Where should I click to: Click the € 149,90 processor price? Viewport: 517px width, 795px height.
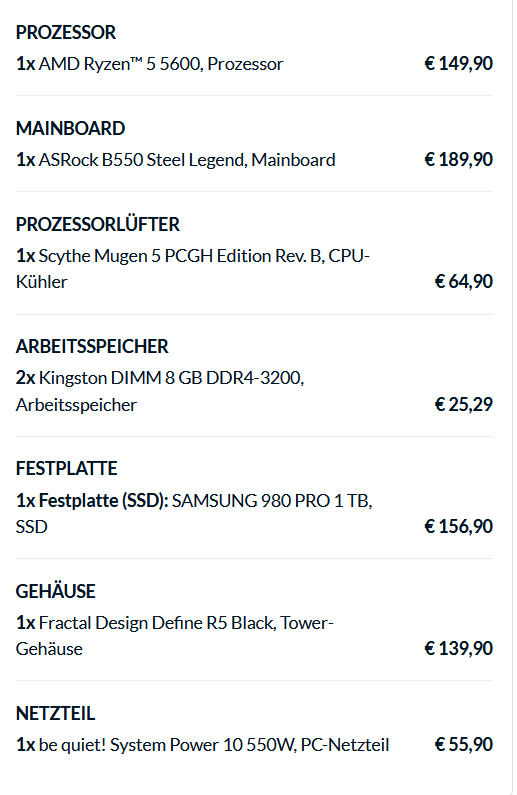pyautogui.click(x=459, y=63)
